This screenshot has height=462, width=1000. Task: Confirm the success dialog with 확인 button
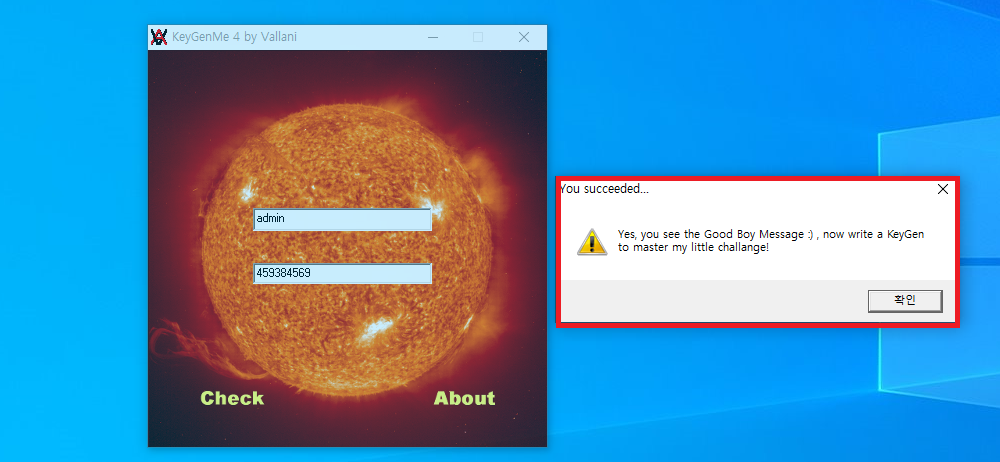pyautogui.click(x=905, y=301)
